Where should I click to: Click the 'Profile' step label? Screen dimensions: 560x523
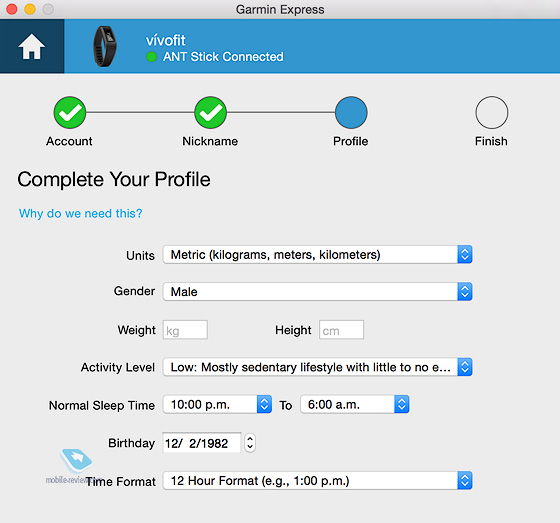pyautogui.click(x=350, y=141)
